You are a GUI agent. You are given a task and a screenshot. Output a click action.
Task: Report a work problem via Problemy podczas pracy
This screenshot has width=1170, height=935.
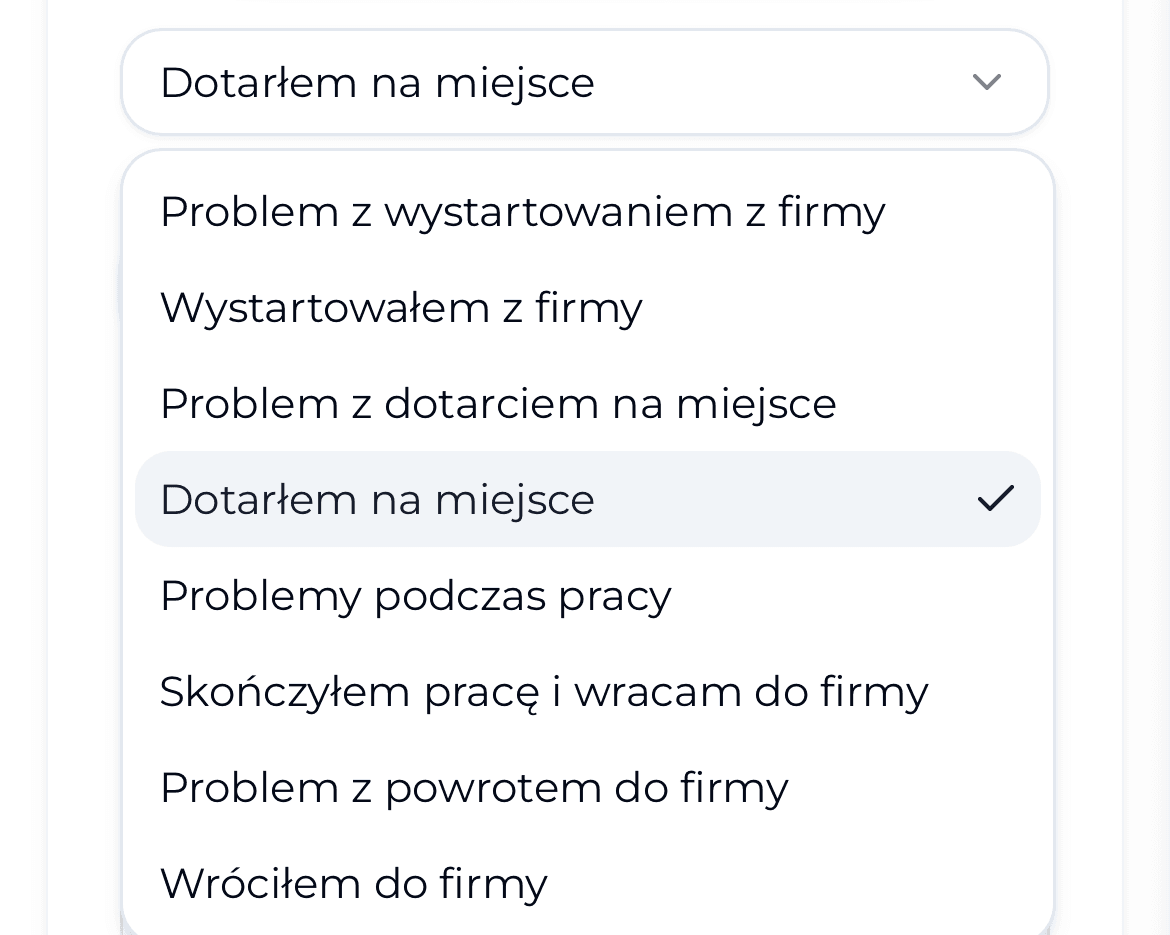tap(416, 595)
